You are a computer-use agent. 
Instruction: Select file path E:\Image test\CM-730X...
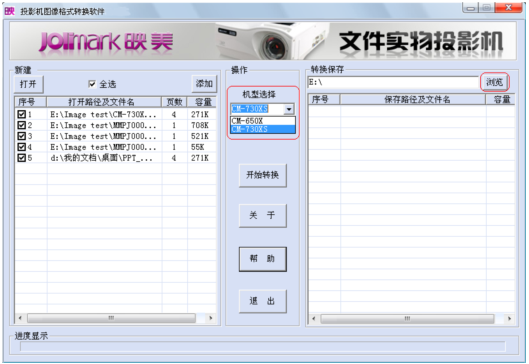(103, 114)
